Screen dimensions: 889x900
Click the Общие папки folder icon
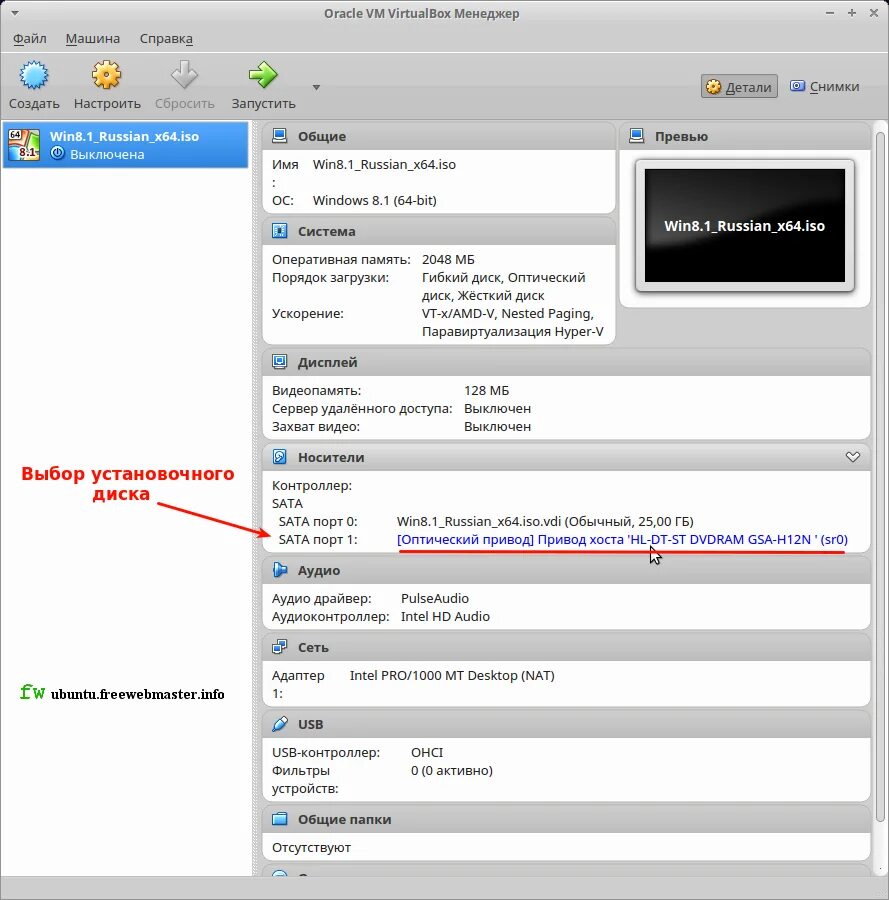click(x=279, y=819)
